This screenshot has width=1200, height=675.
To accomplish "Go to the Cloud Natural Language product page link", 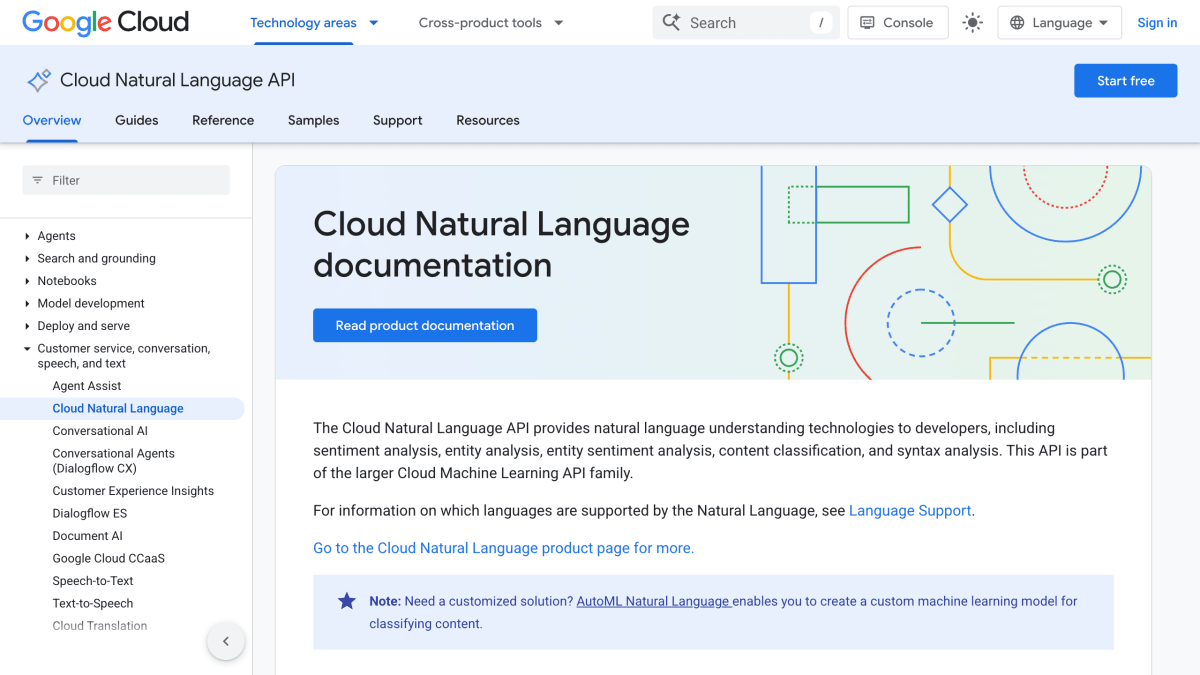I will (x=503, y=548).
